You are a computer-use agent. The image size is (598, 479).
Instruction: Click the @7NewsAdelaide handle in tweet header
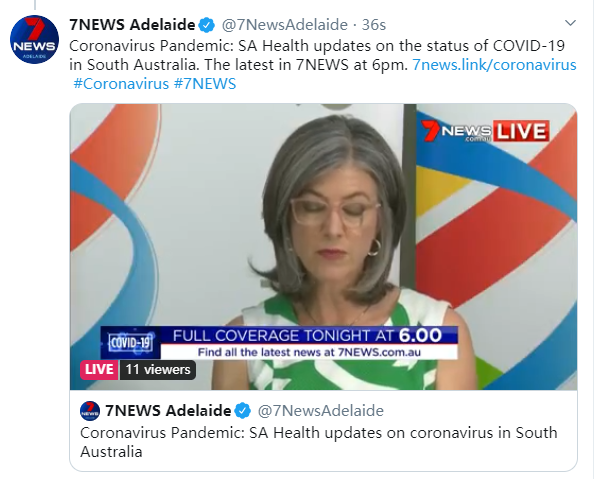coord(285,25)
